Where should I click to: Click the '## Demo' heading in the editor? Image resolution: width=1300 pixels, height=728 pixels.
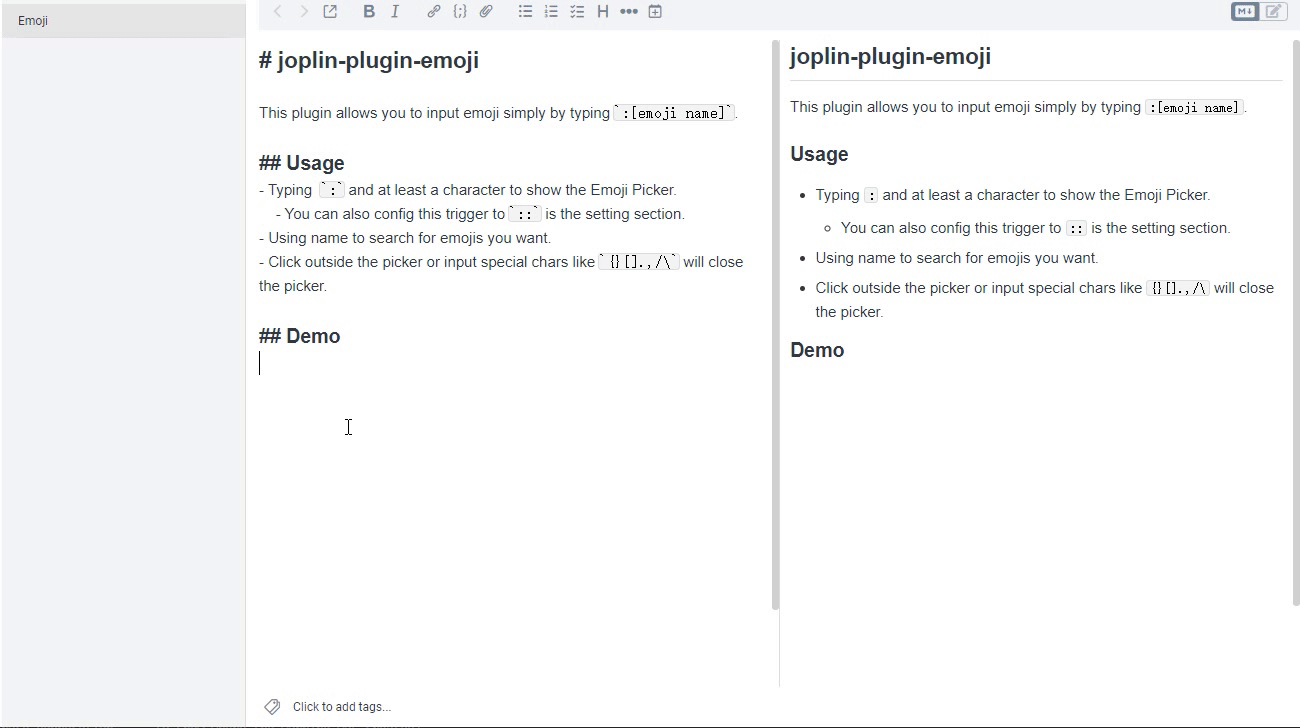pyautogui.click(x=300, y=336)
